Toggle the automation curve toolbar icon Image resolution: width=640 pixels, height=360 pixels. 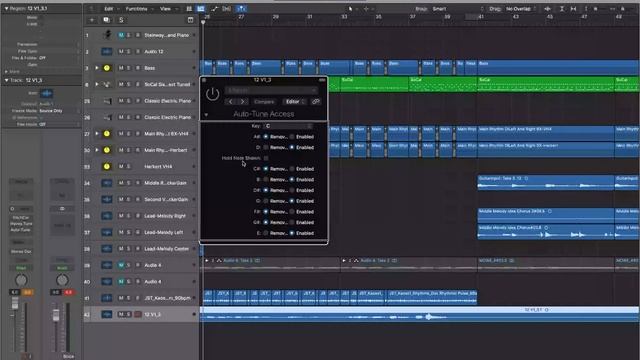click(214, 9)
